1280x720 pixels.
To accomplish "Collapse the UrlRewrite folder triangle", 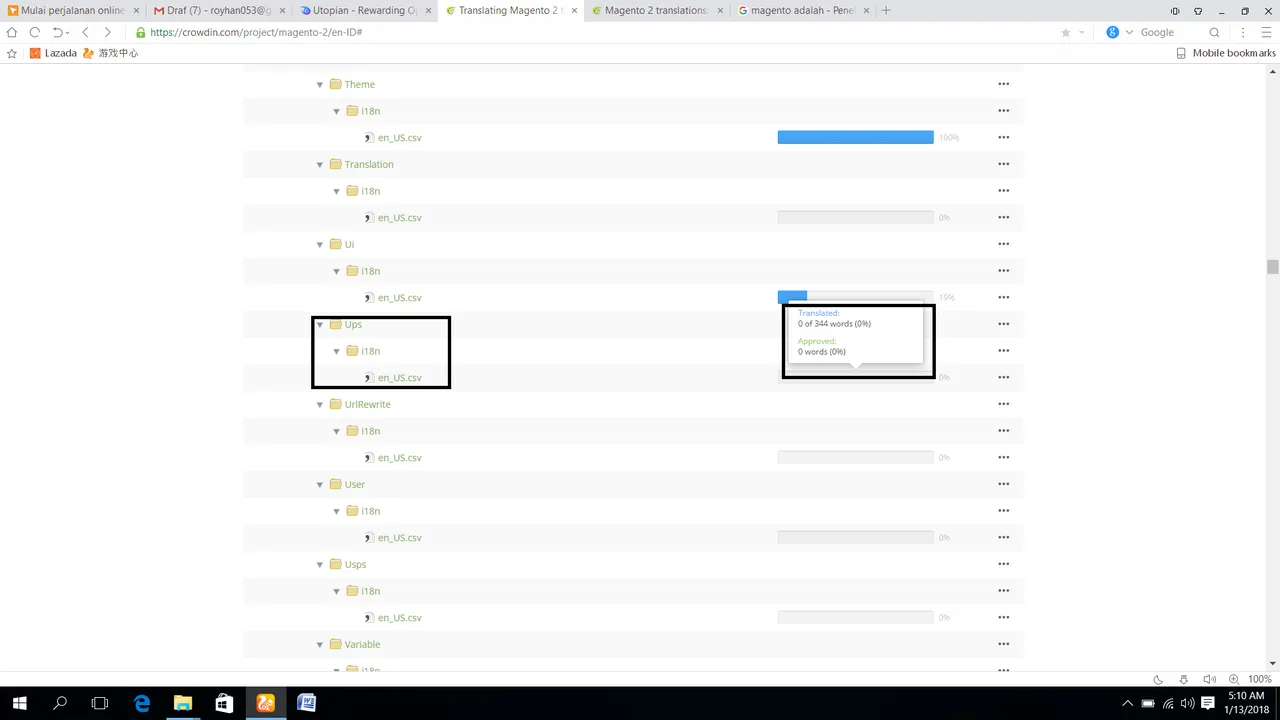I will click(x=321, y=404).
